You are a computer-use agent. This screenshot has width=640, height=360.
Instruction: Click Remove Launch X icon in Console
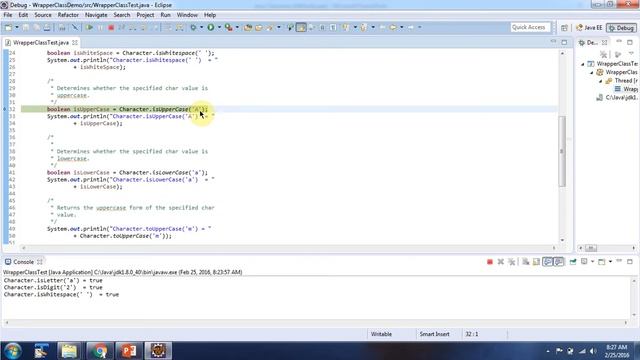coord(500,262)
